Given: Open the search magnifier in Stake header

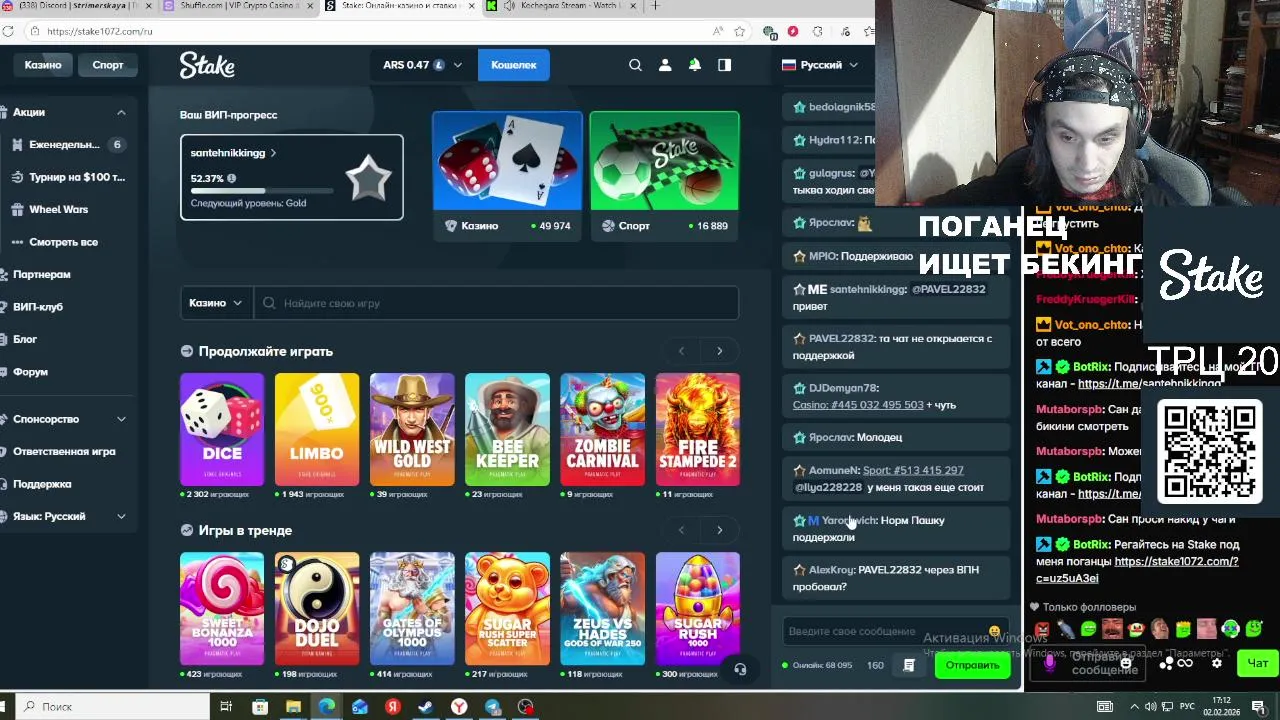Looking at the screenshot, I should click(635, 65).
